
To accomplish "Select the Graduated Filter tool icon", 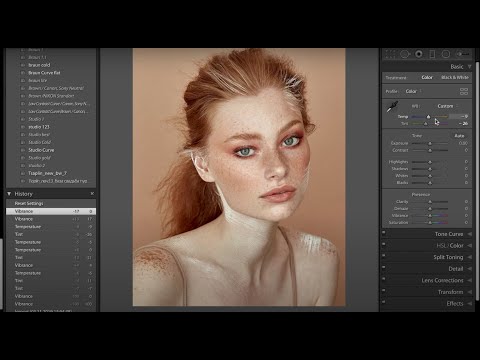I will coord(432,54).
